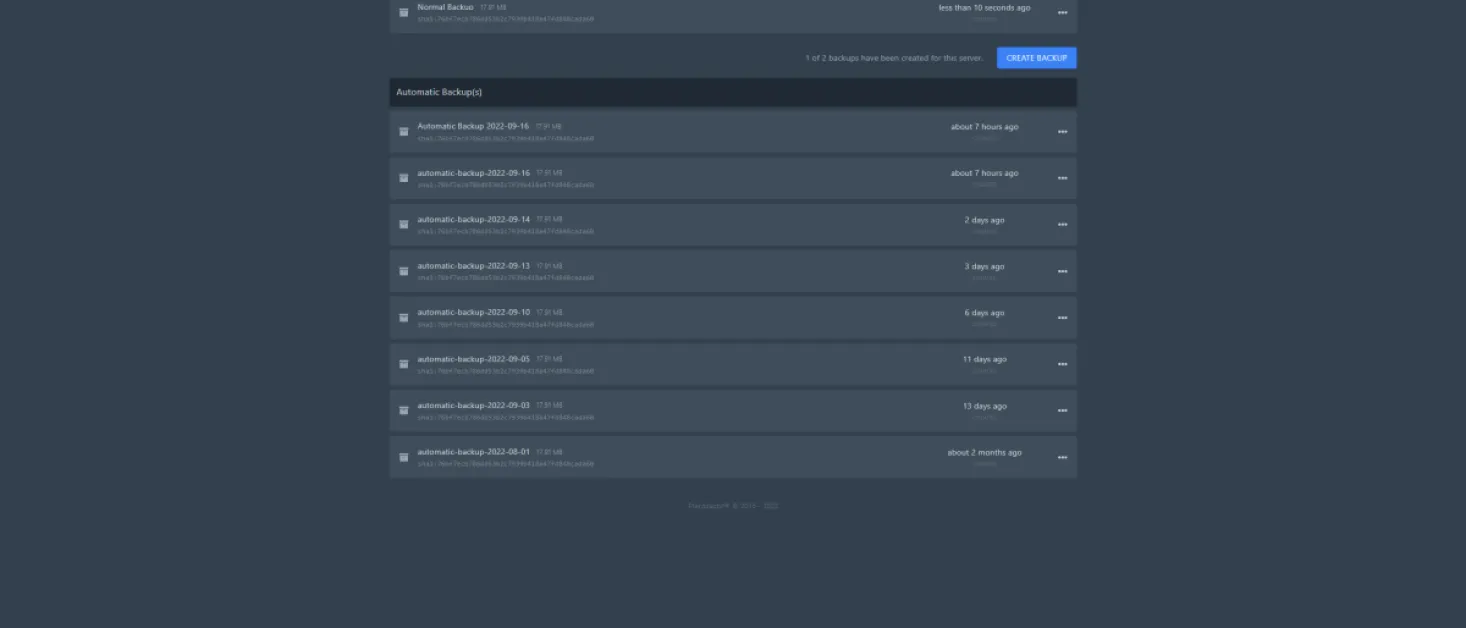The image size is (1466, 628).
Task: Open three-dot menu for automatic-backup-2022-09-05
Action: (x=1062, y=364)
